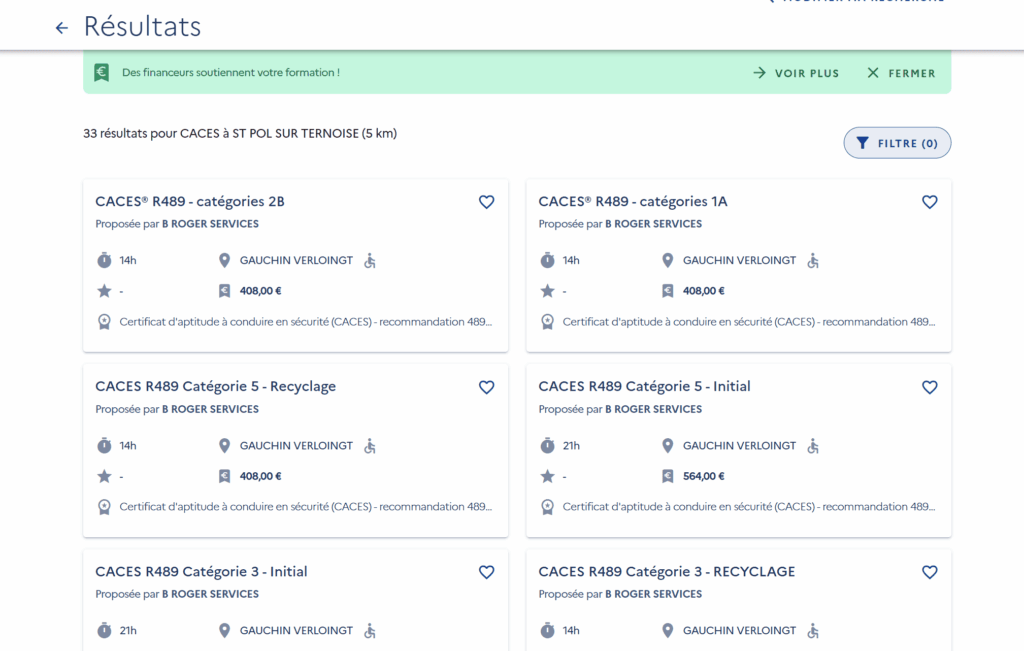Open CACES R489 Catégorie 5 - Recyclage title
This screenshot has width=1024, height=651.
[216, 387]
